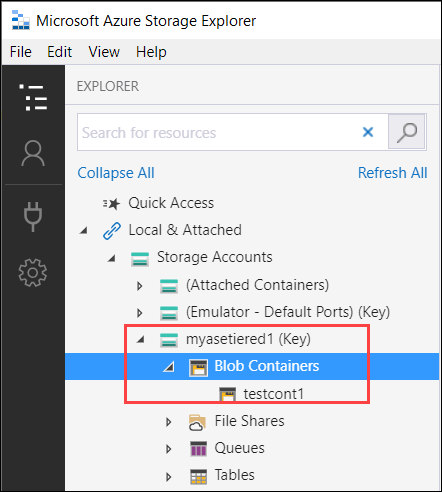
Task: Click the Search for resources field
Action: 218,132
